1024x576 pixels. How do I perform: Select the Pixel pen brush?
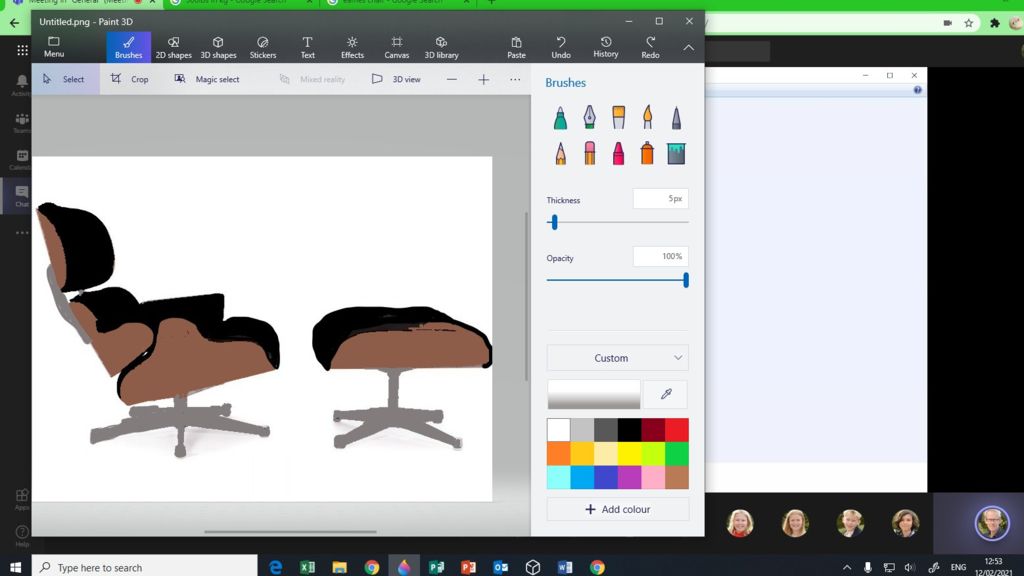pos(676,118)
